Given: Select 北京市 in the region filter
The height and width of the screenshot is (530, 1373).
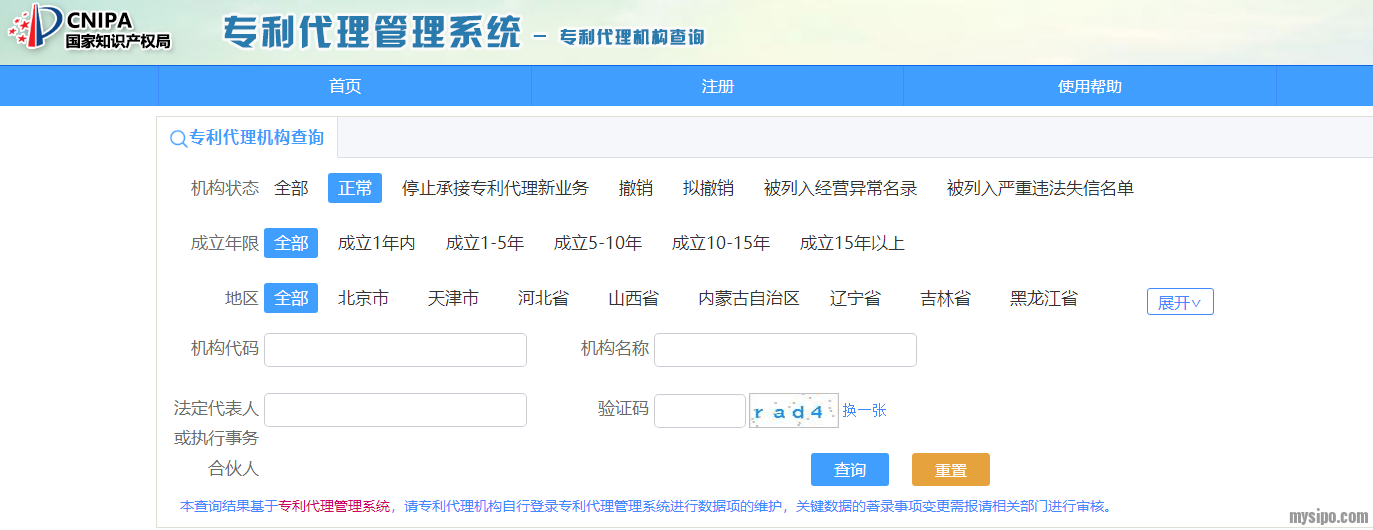Looking at the screenshot, I should tap(363, 298).
